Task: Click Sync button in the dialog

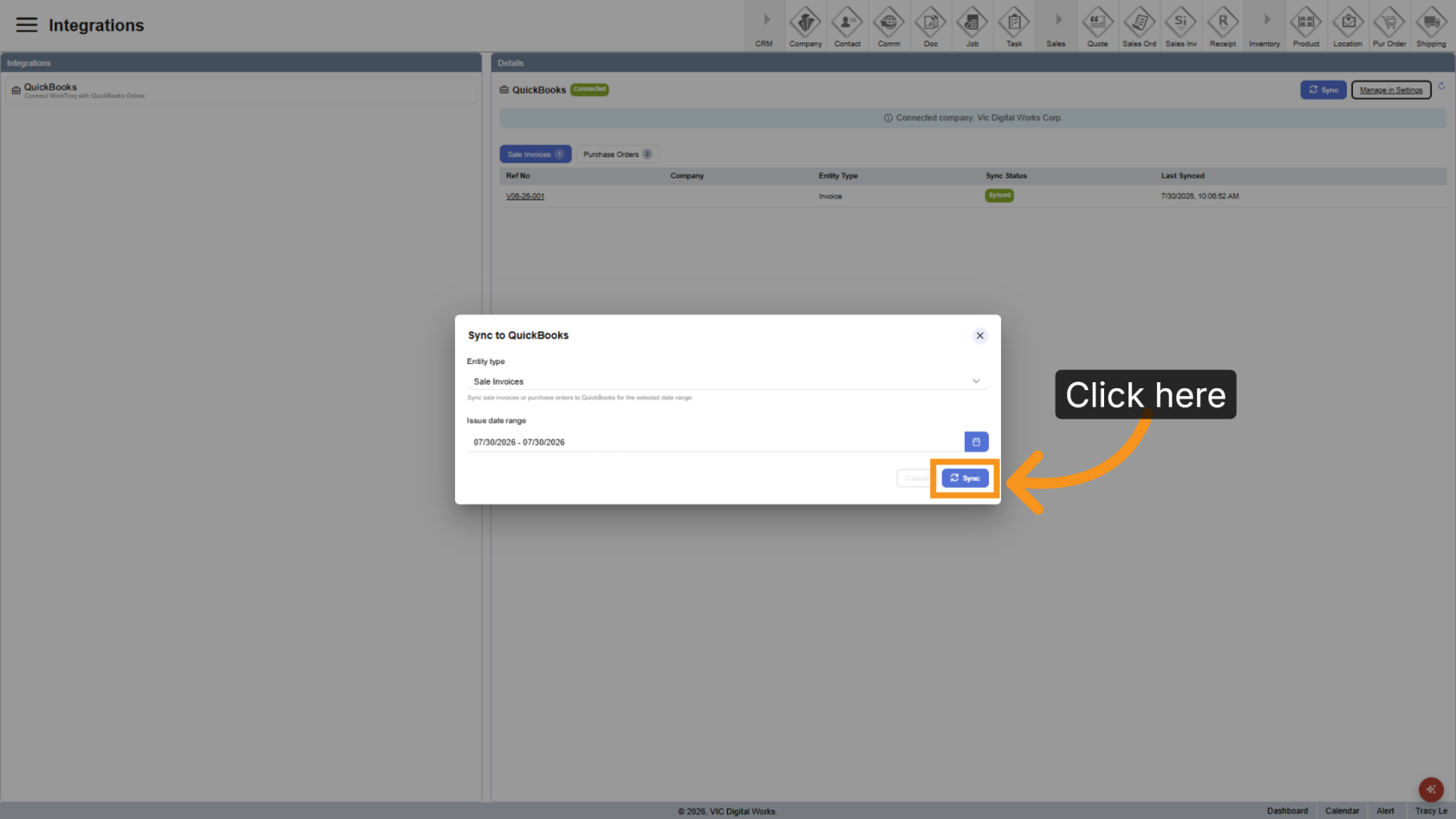Action: pos(965,478)
